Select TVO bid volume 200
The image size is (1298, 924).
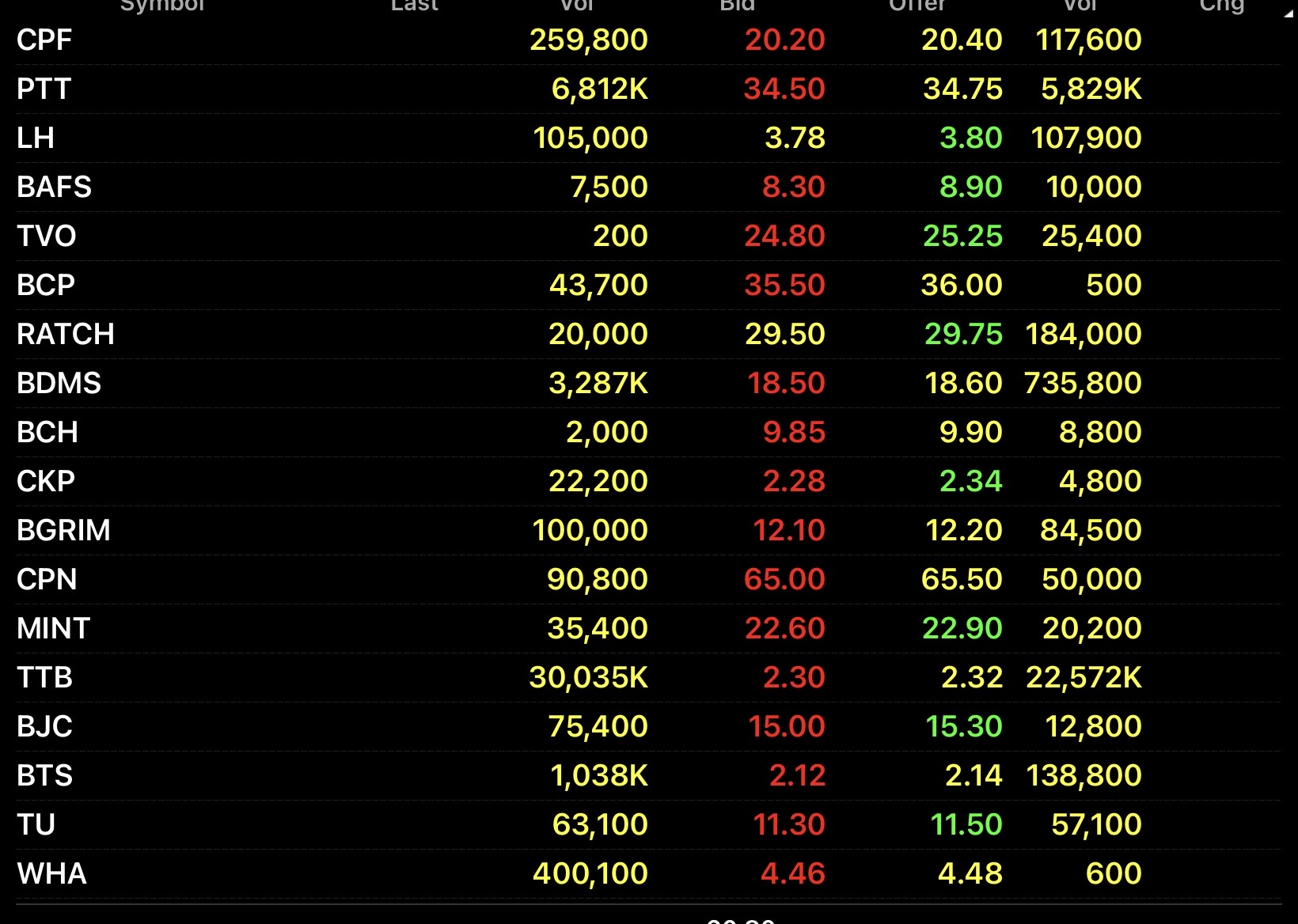tap(621, 236)
